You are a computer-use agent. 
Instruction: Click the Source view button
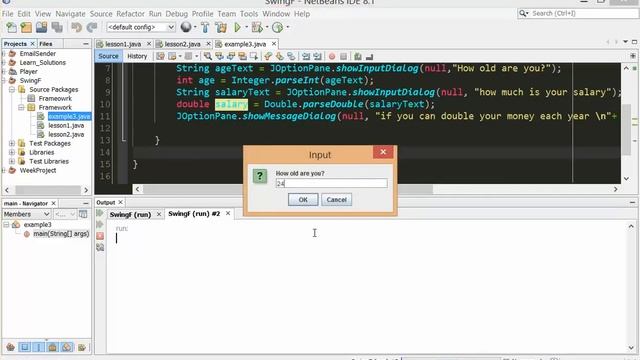click(108, 56)
